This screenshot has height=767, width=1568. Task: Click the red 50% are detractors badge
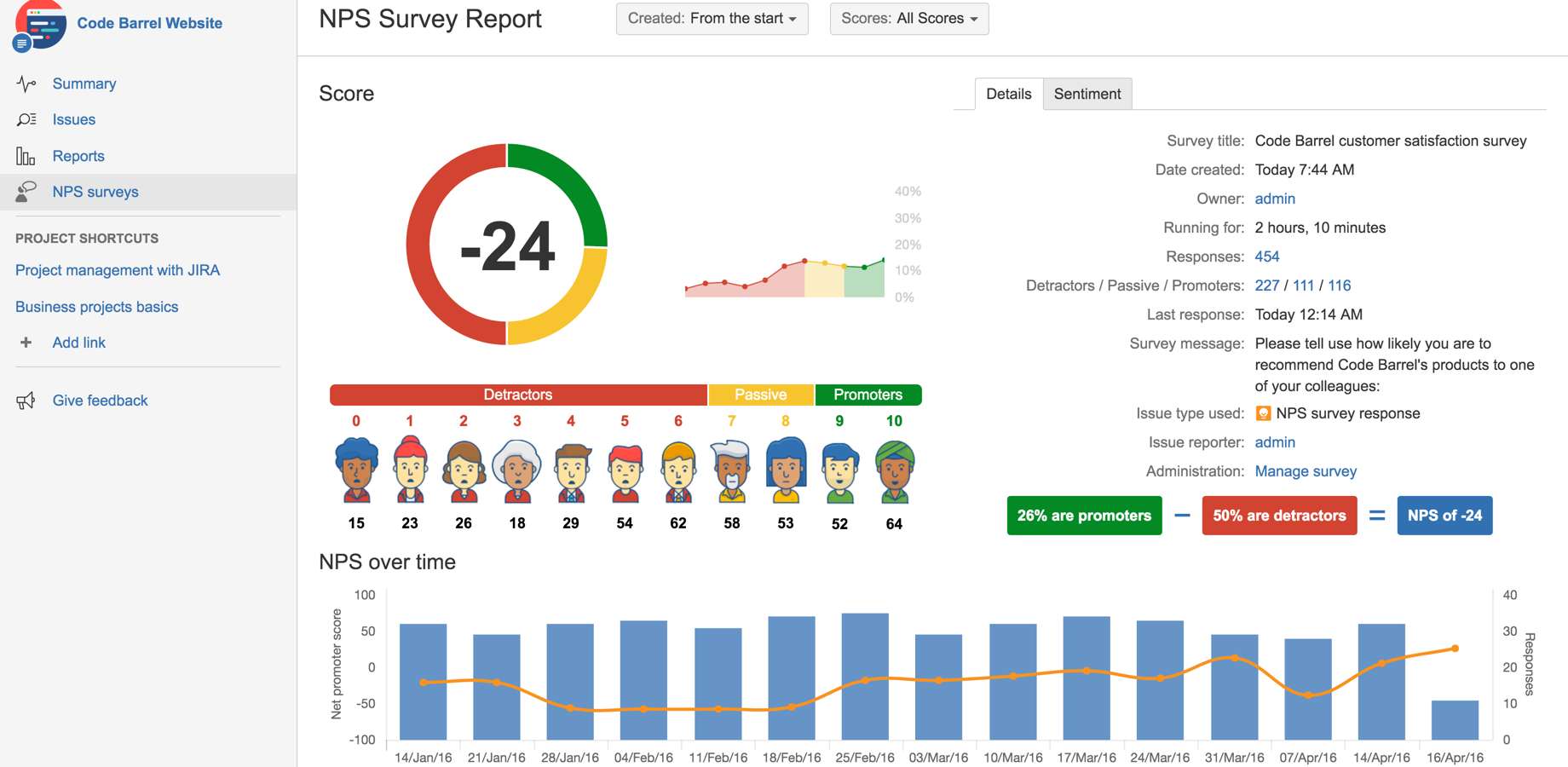coord(1279,516)
